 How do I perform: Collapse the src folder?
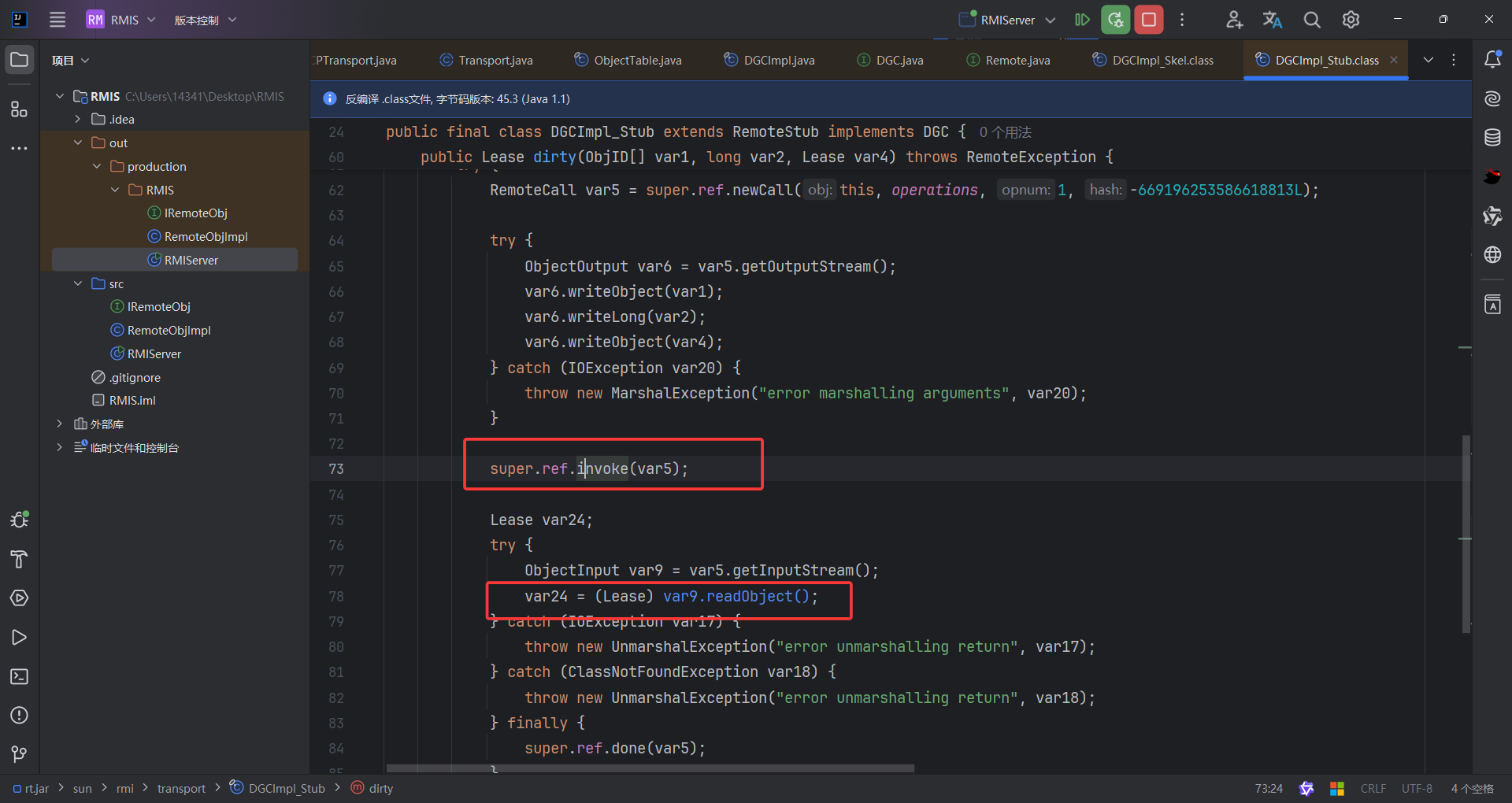(78, 283)
